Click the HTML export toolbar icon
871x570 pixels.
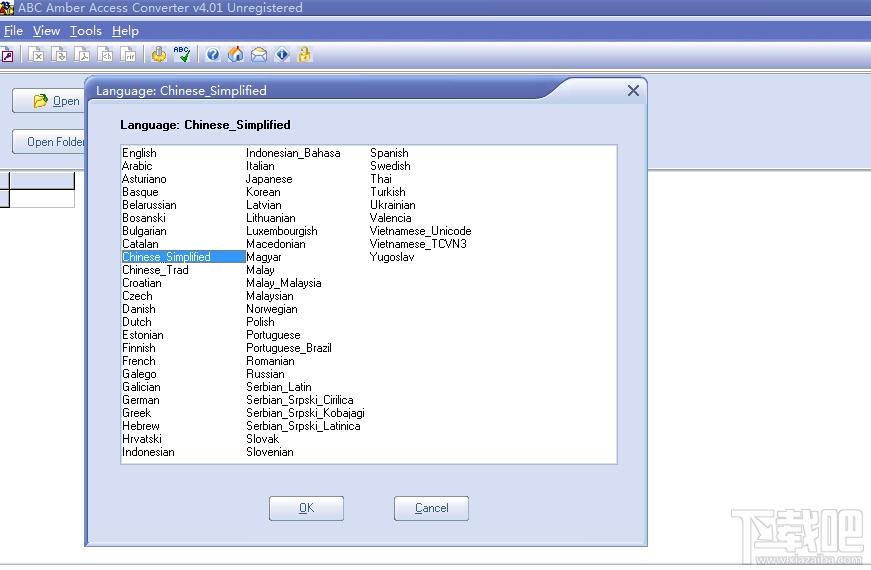(x=106, y=54)
